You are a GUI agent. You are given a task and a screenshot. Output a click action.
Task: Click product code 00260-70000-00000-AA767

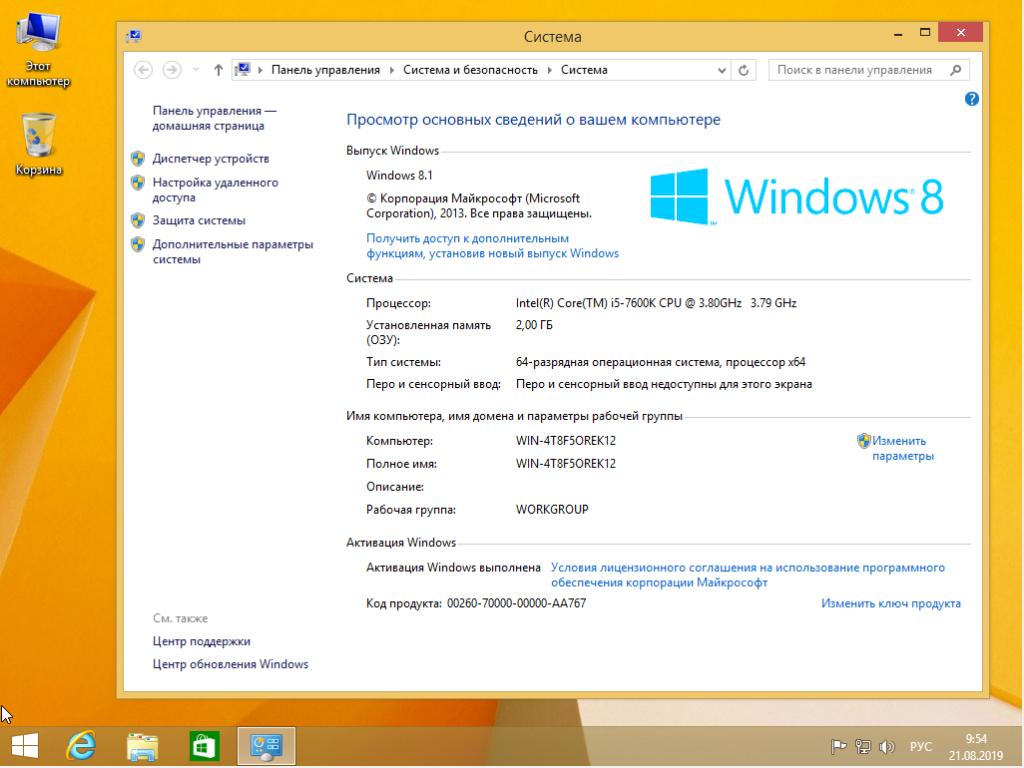click(x=516, y=603)
